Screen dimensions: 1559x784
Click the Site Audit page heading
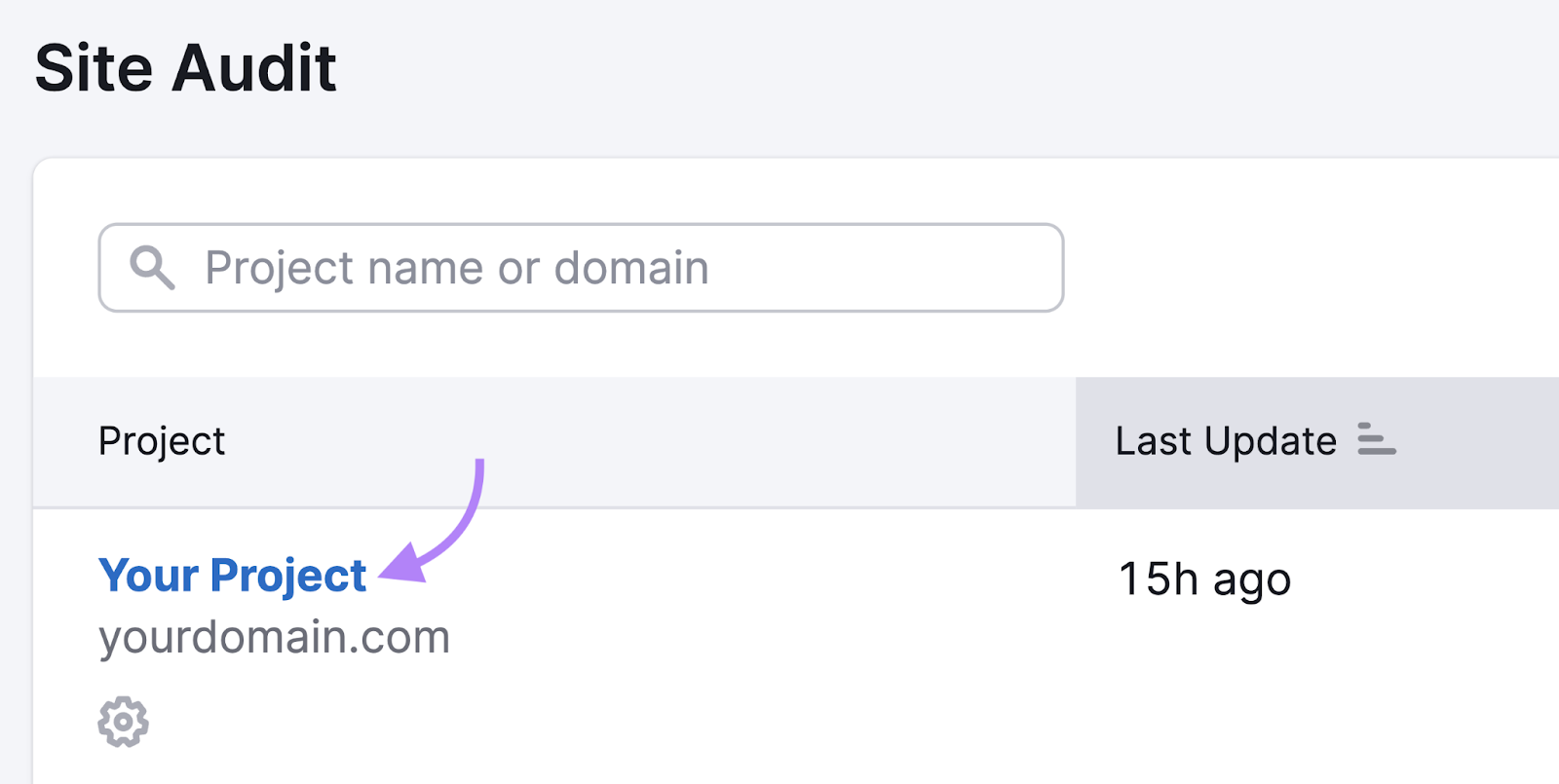186,68
